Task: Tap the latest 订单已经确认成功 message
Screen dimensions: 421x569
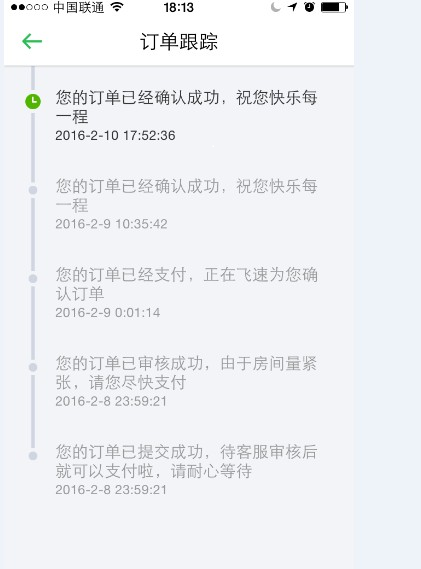Action: [x=187, y=107]
